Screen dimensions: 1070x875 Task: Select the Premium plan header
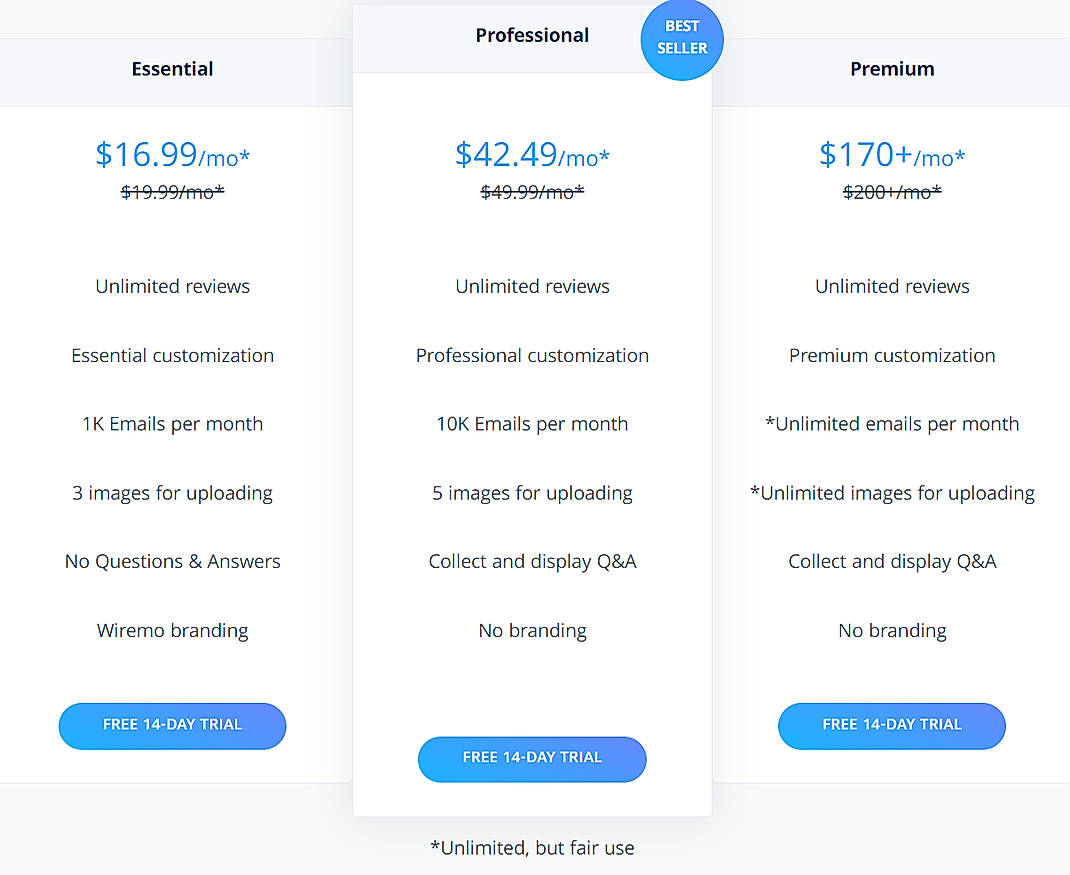click(892, 69)
